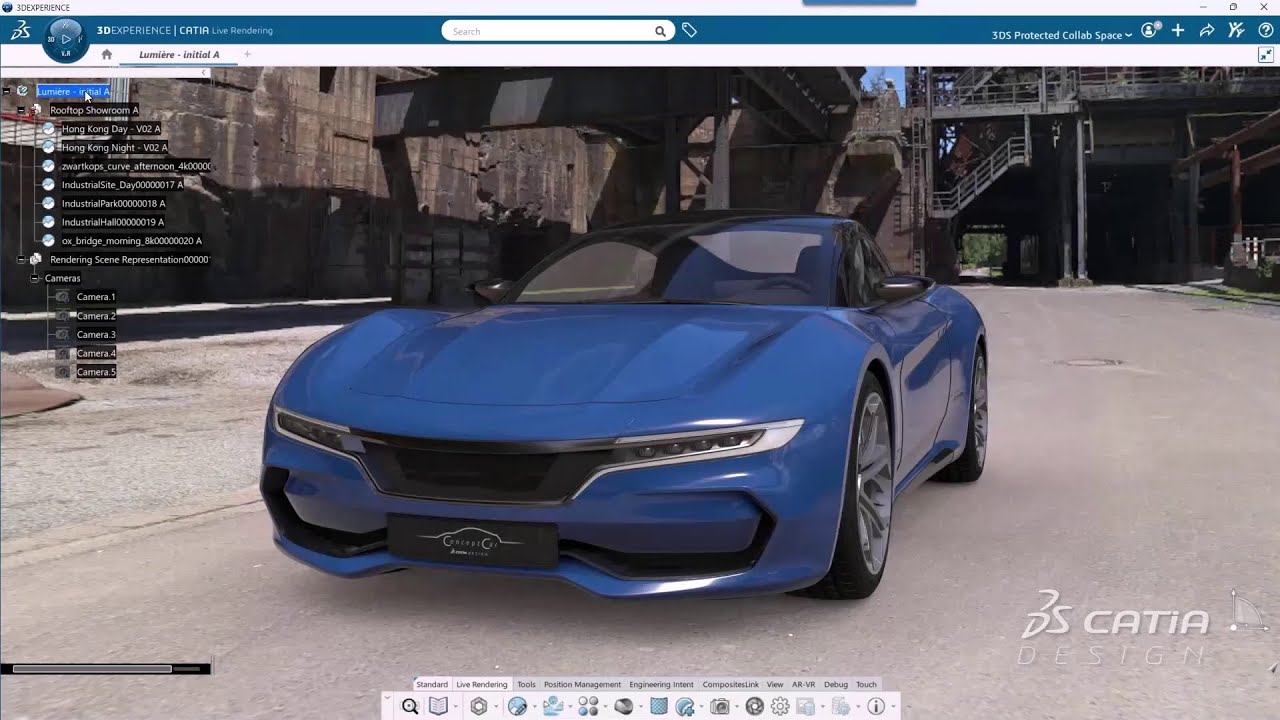Click the hexagon nut icon in toolbar

point(479,707)
